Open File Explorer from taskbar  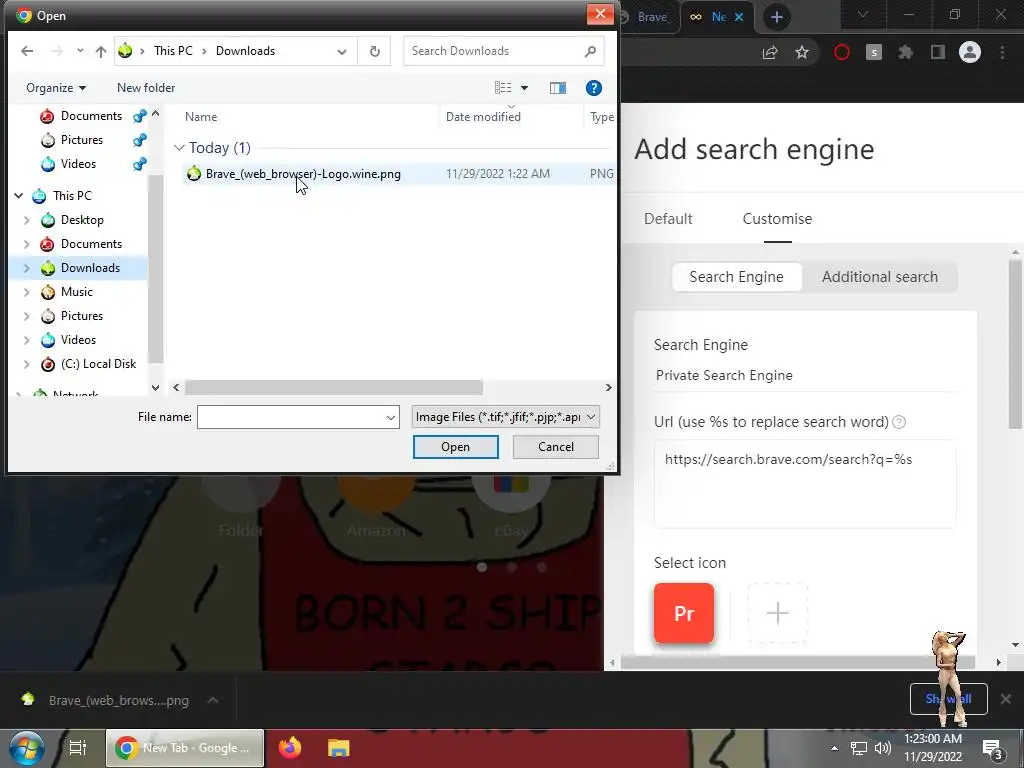338,748
